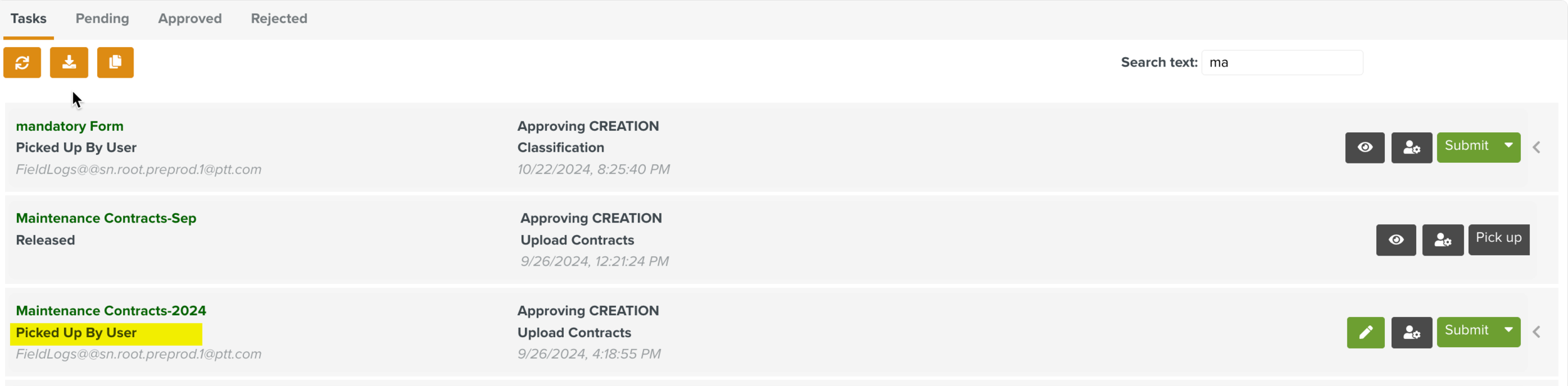
Task: Reassign user for mandatory Form task
Action: [x=1411, y=148]
